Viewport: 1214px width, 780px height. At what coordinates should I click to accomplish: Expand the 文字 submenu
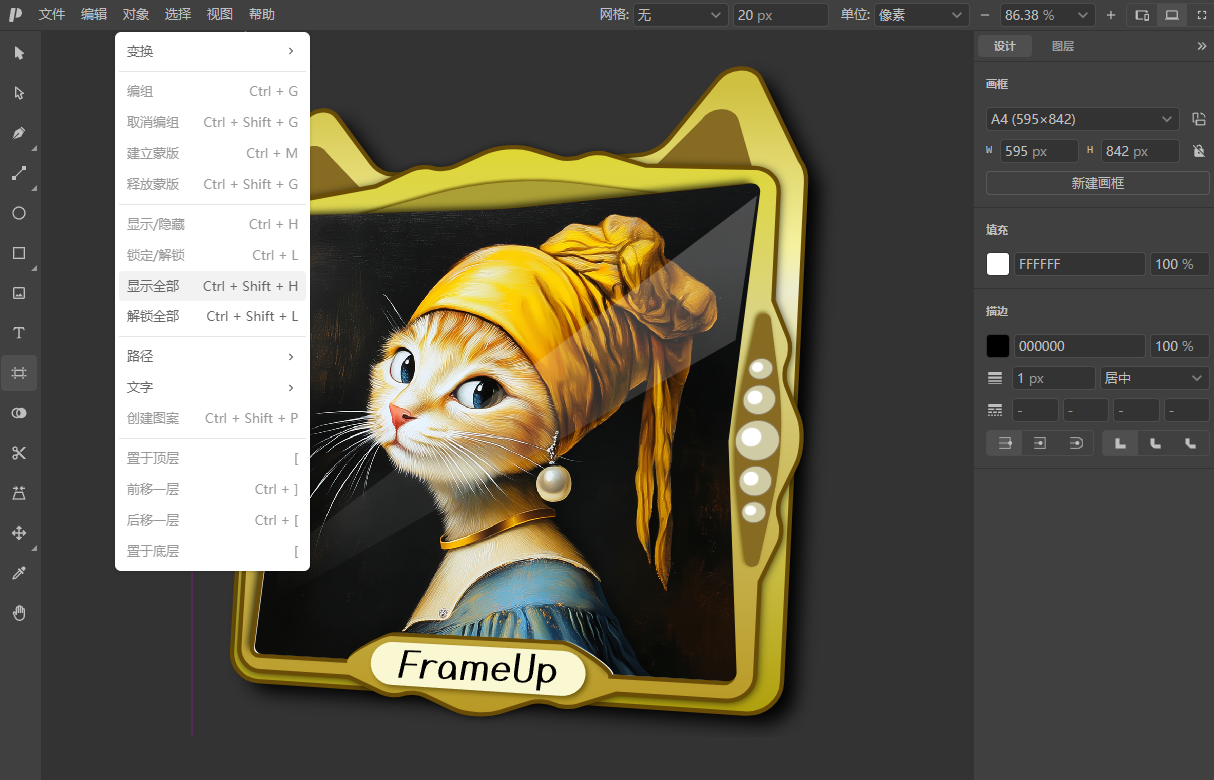pyautogui.click(x=212, y=387)
